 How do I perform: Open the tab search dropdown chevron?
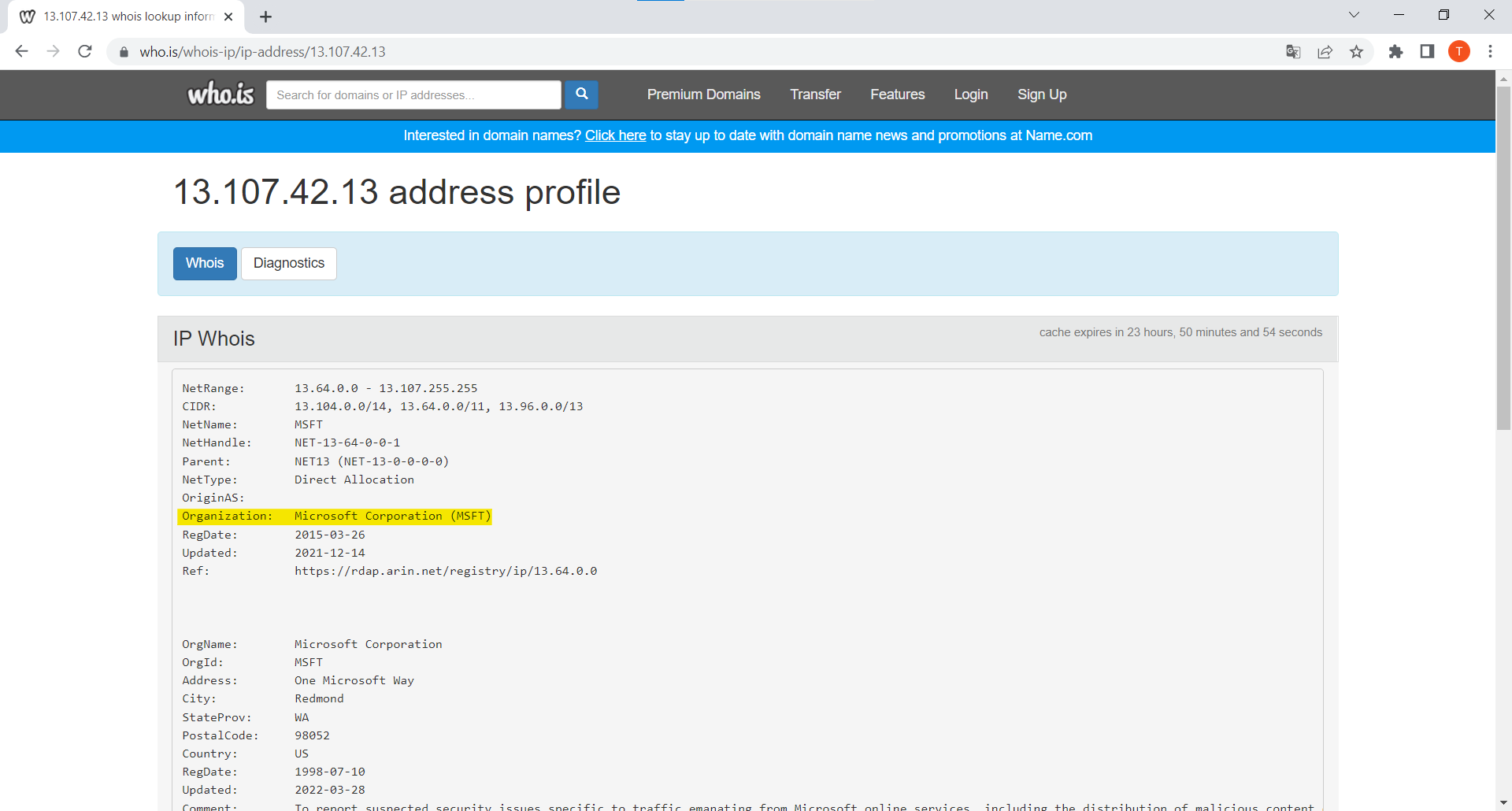pyautogui.click(x=1354, y=15)
